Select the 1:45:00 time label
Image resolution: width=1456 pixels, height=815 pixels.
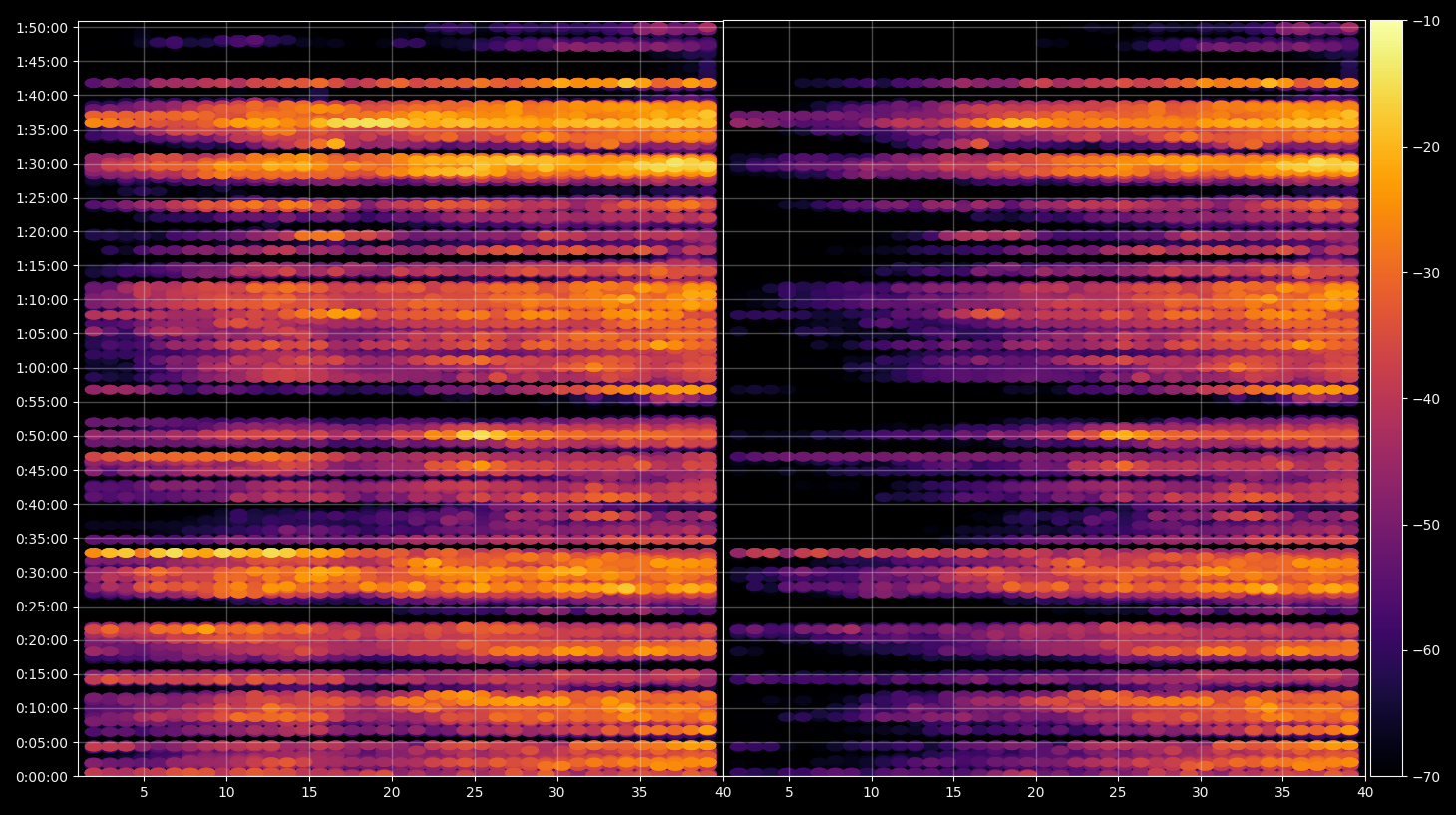tap(42, 62)
